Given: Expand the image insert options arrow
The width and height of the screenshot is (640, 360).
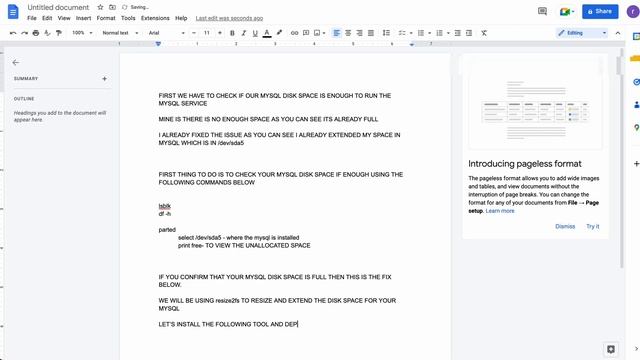Looking at the screenshot, I should click(324, 33).
